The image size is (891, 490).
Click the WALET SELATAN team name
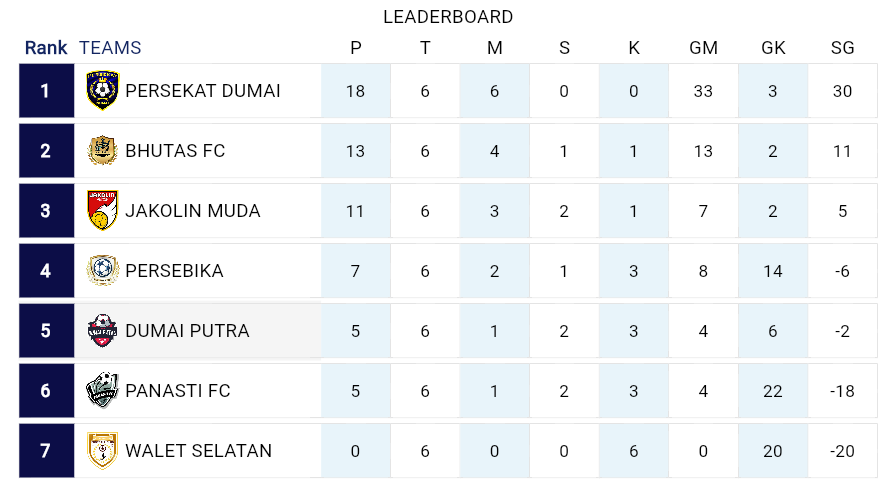tap(198, 451)
